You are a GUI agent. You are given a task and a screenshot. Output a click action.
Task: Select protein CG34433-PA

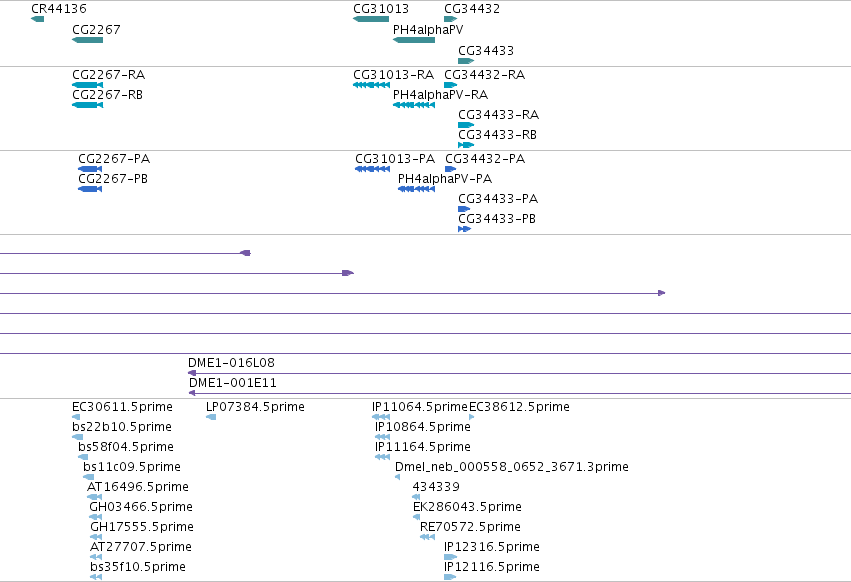(x=464, y=209)
